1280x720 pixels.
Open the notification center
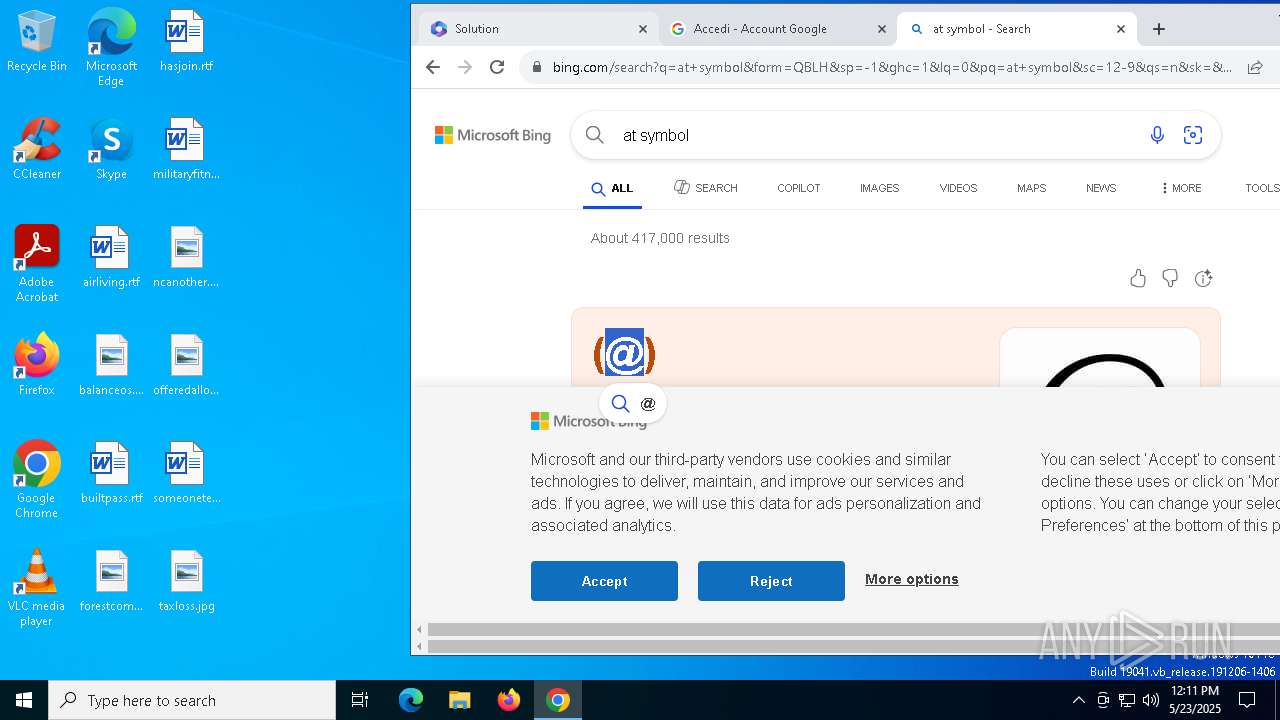1247,700
